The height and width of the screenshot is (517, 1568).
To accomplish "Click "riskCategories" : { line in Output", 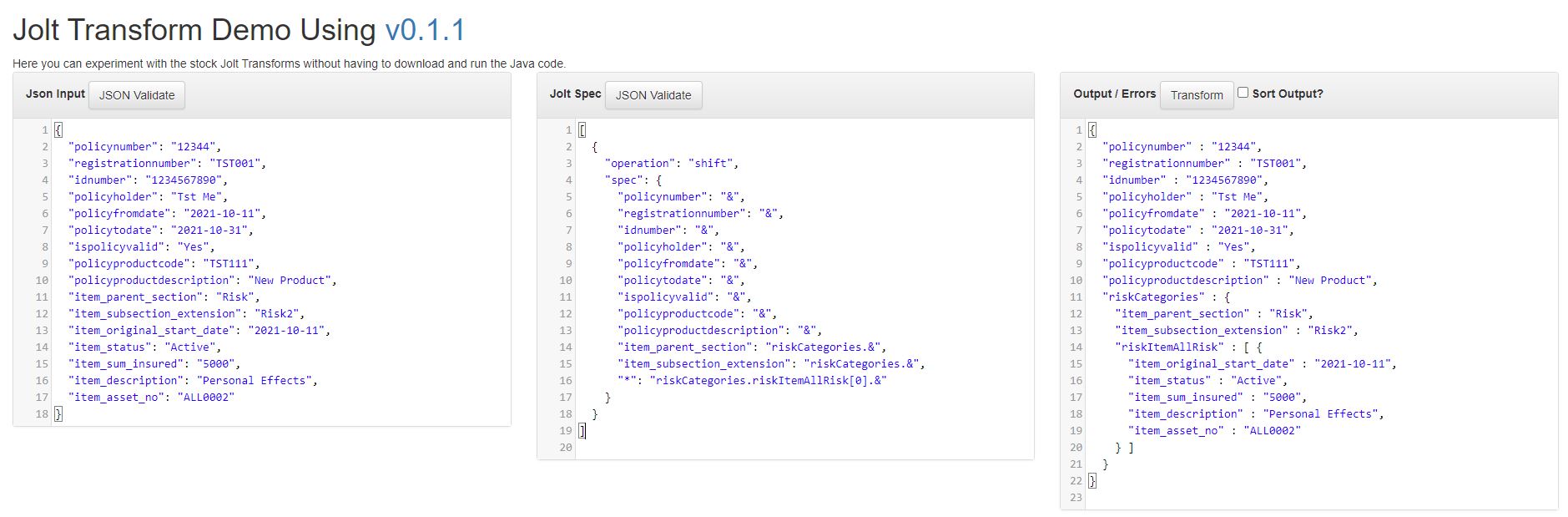I will click(x=1166, y=297).
